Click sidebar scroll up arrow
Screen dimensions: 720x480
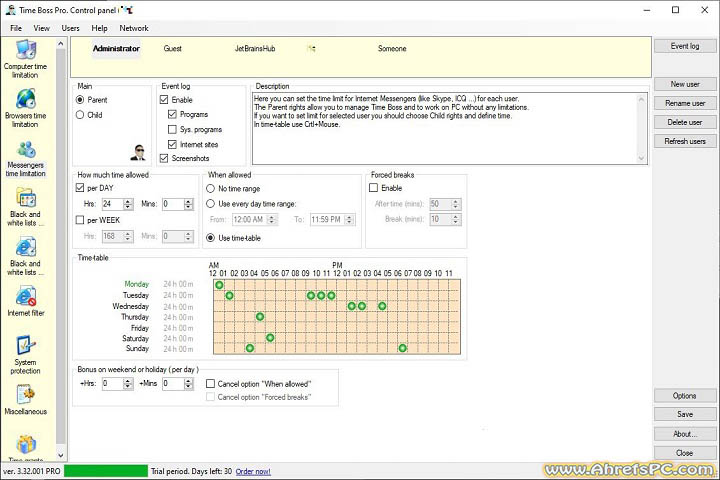tap(61, 44)
